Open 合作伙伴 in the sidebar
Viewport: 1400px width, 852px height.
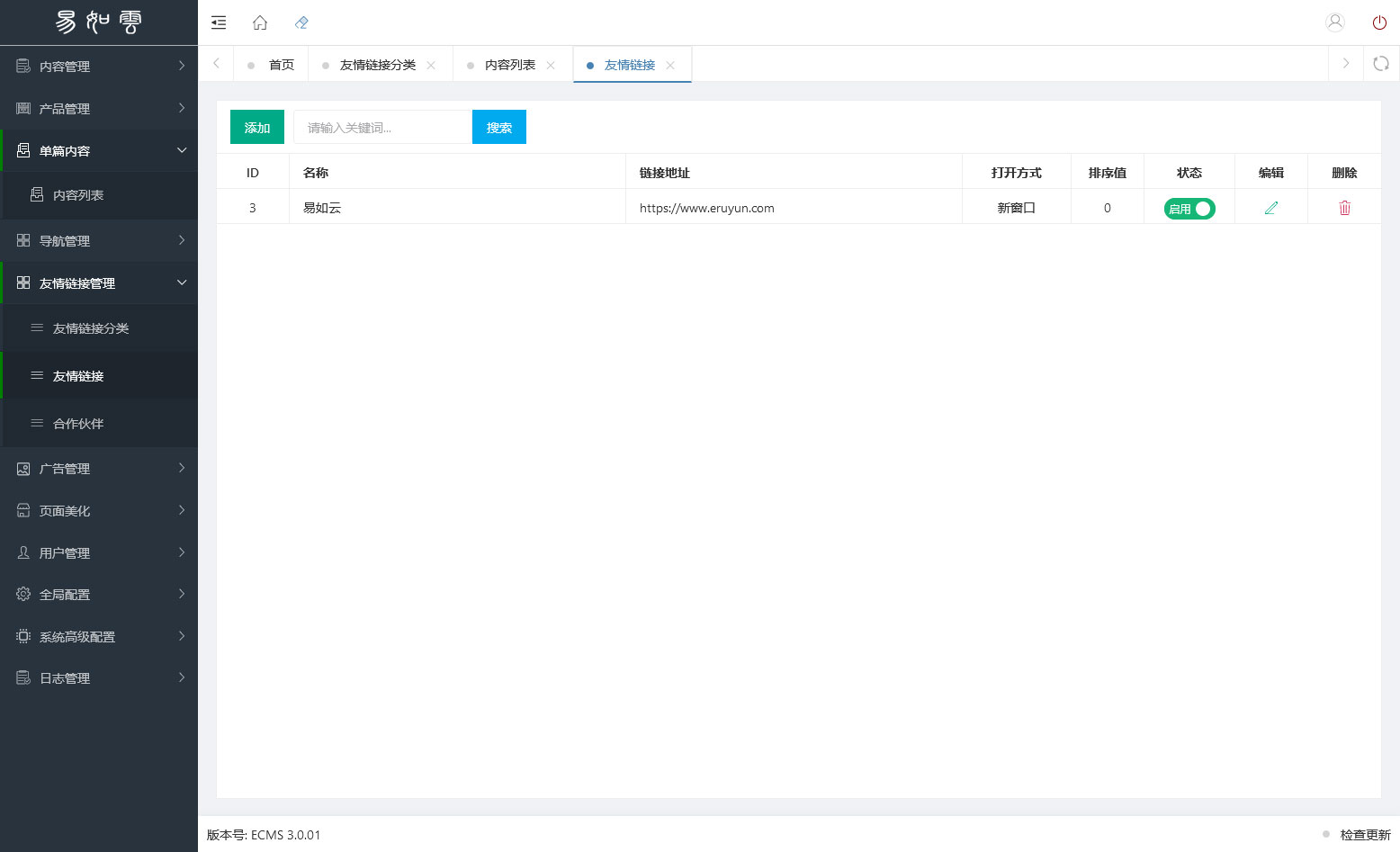78,424
